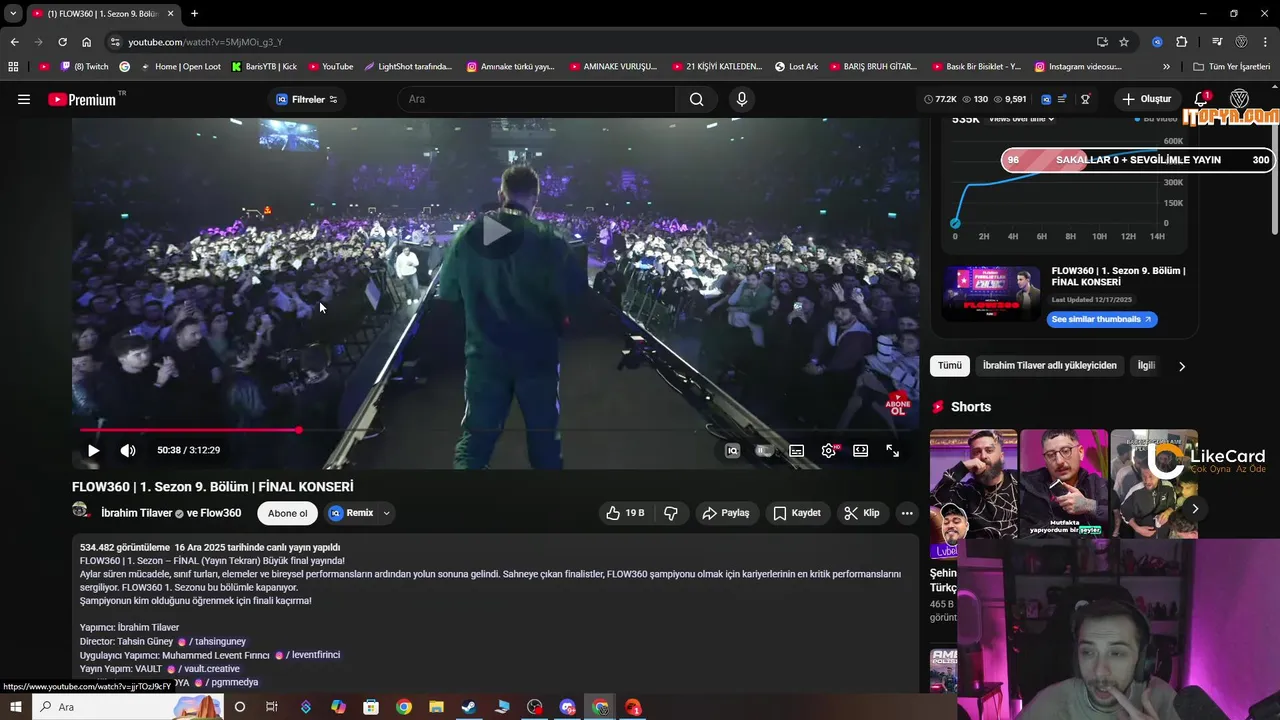Mute the video with the speaker icon

(128, 450)
